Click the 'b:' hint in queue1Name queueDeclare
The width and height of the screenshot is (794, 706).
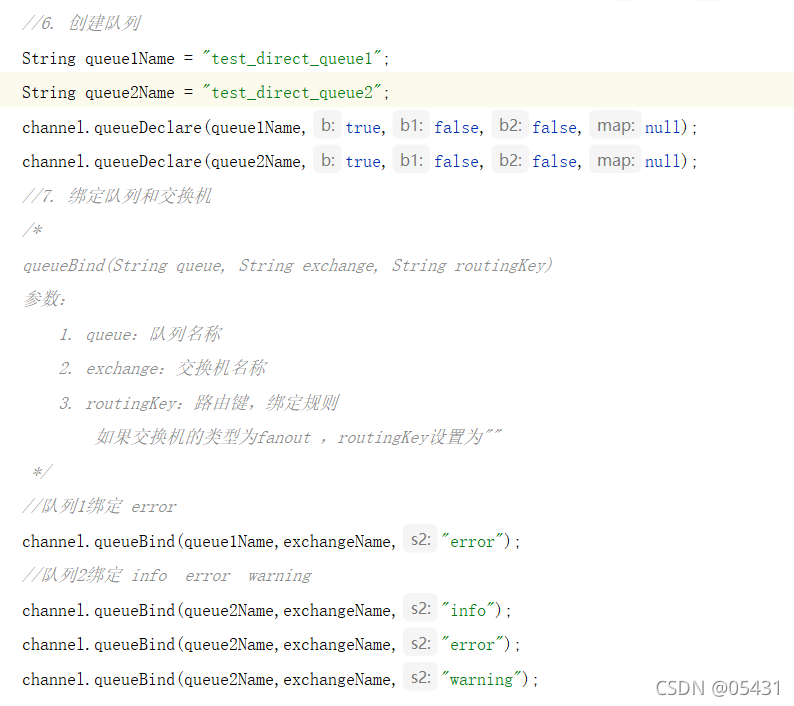point(327,125)
